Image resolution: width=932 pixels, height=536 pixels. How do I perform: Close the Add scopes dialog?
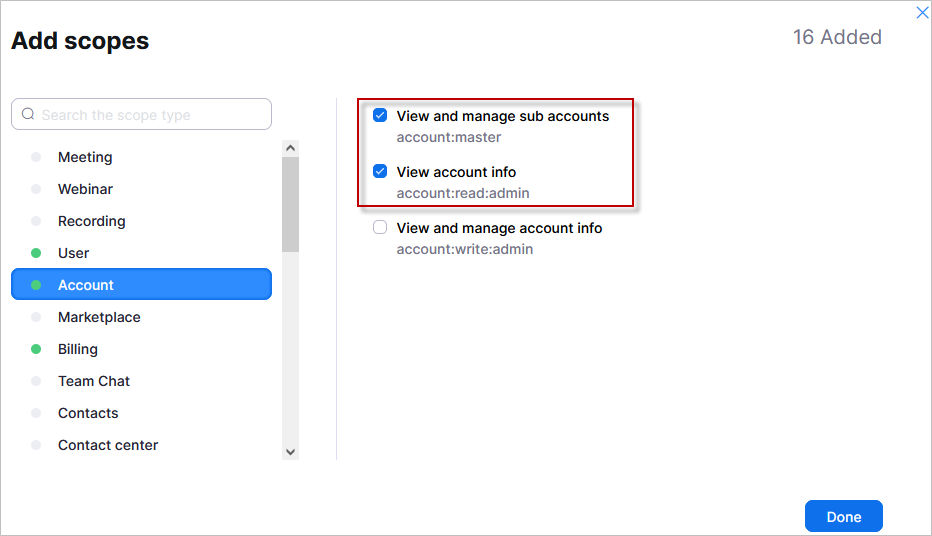(922, 12)
